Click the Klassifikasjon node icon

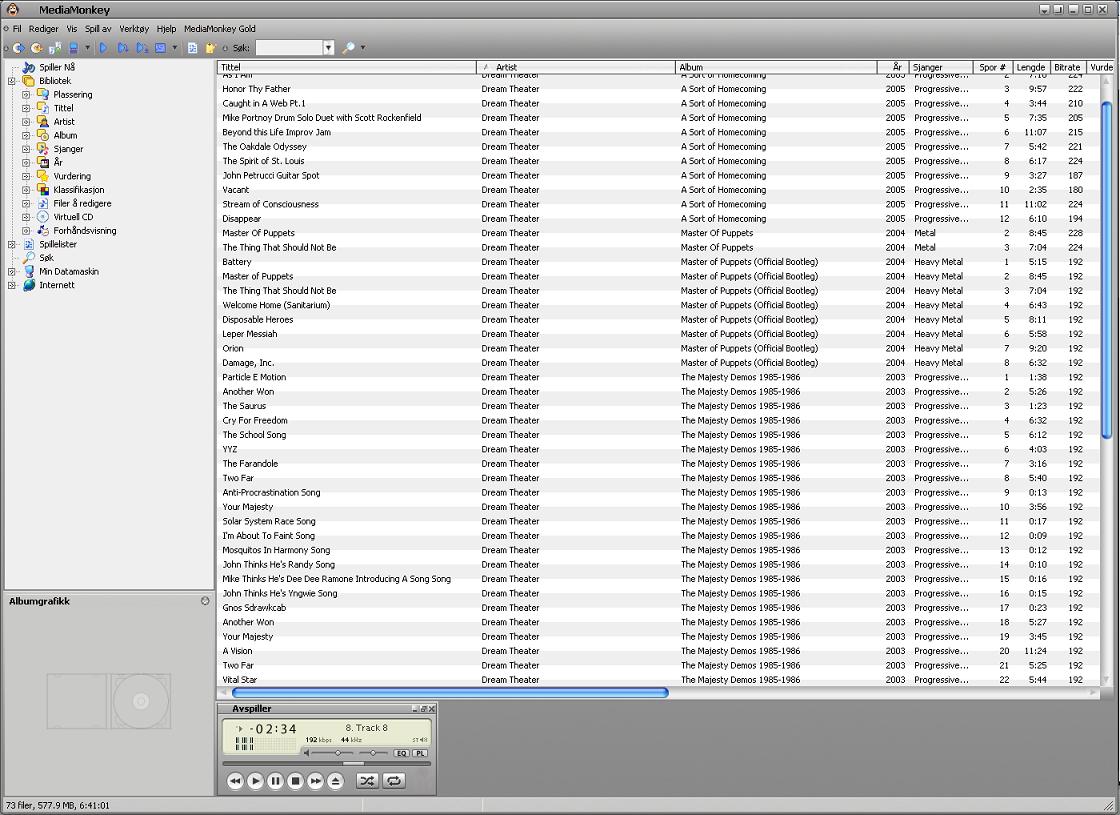(x=43, y=189)
